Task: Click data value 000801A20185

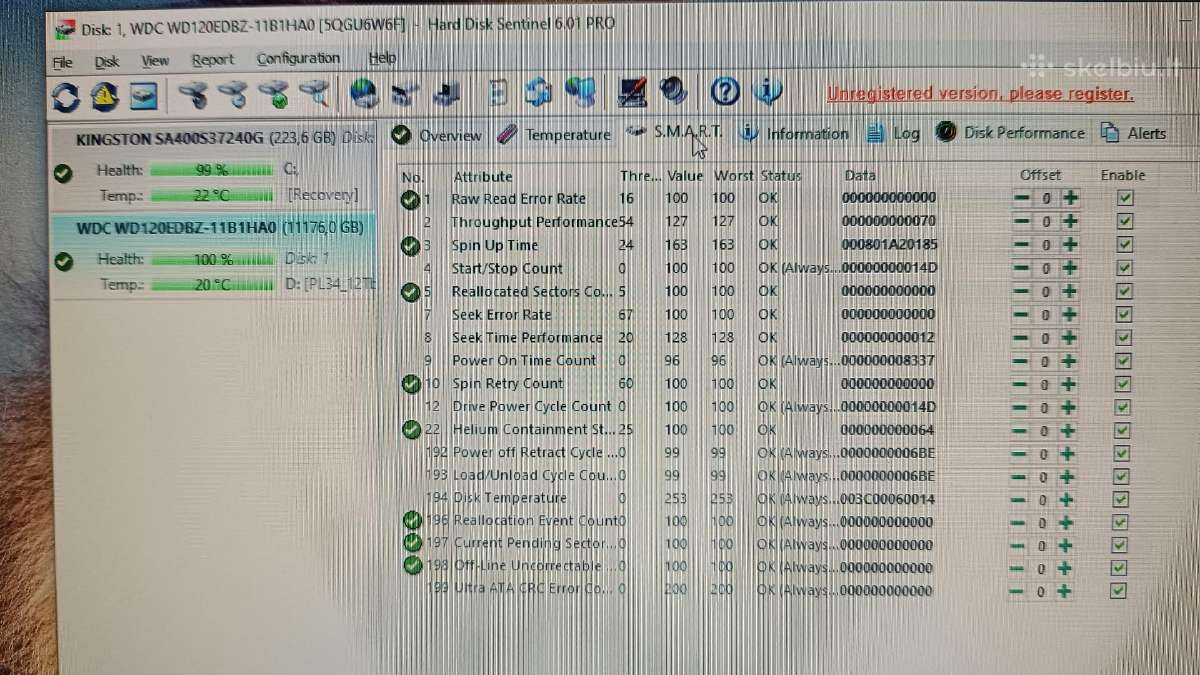Action: [x=890, y=245]
